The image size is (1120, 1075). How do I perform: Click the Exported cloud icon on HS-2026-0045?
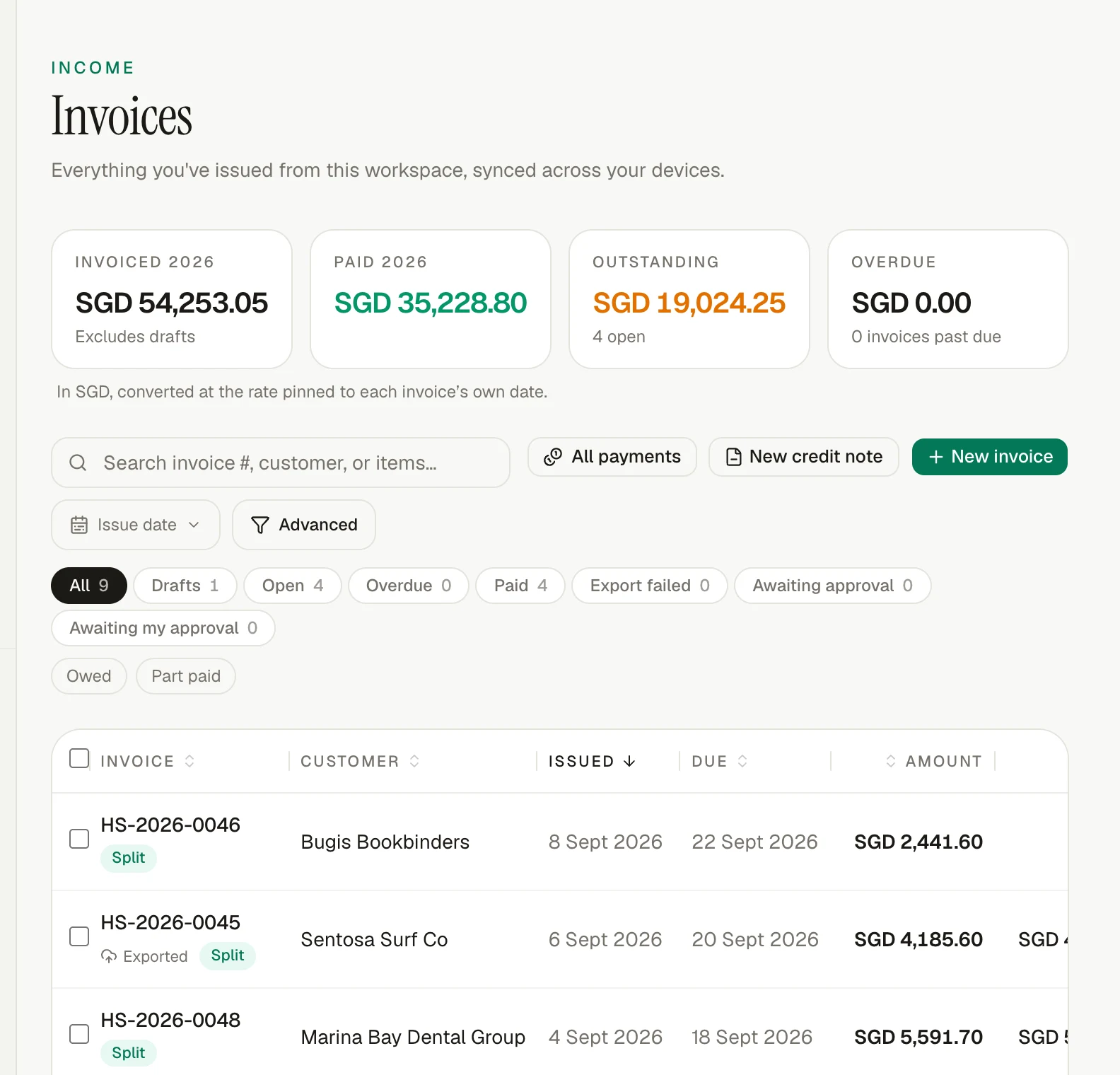coord(109,956)
